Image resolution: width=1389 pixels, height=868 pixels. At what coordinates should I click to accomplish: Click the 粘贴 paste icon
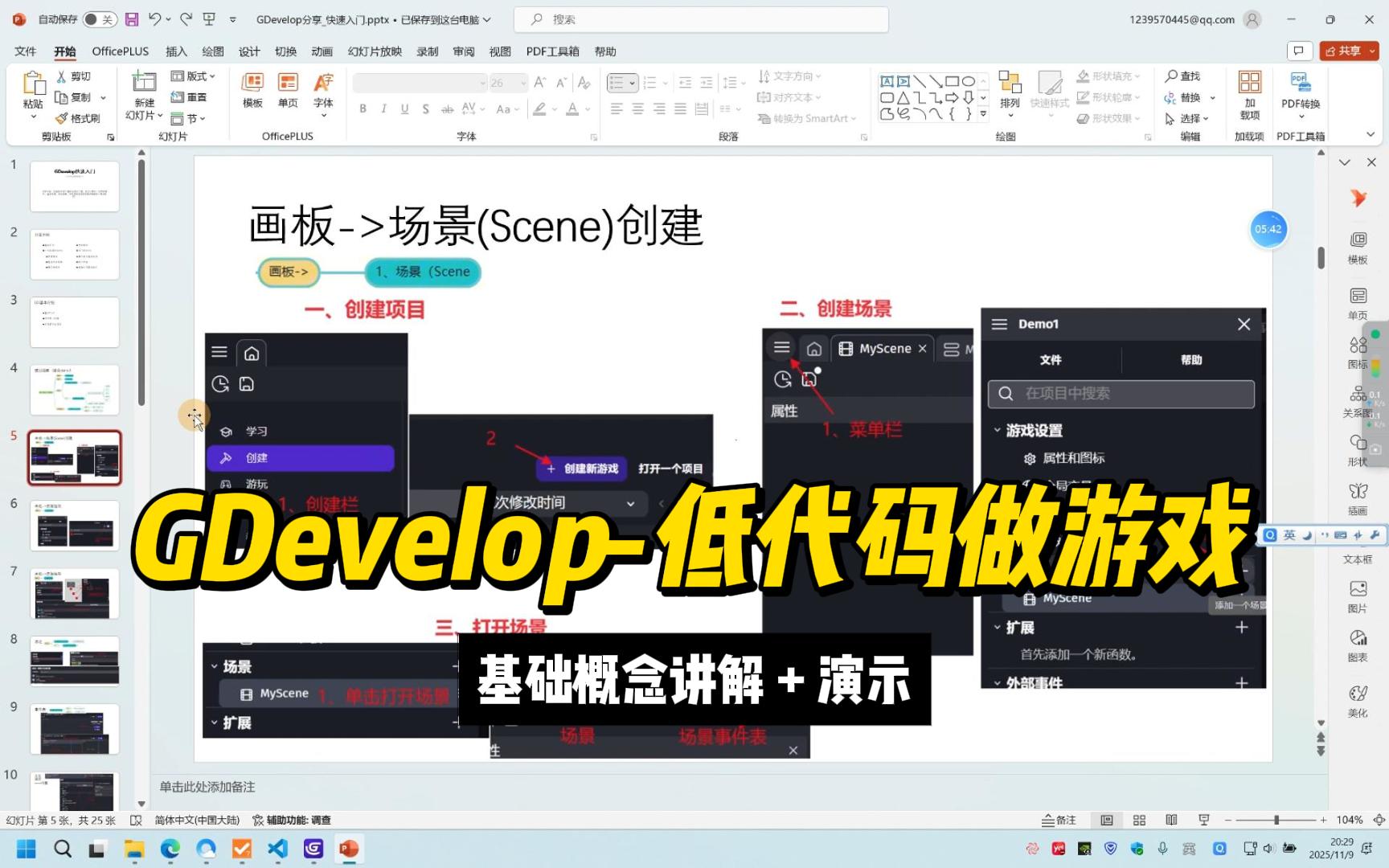click(33, 84)
